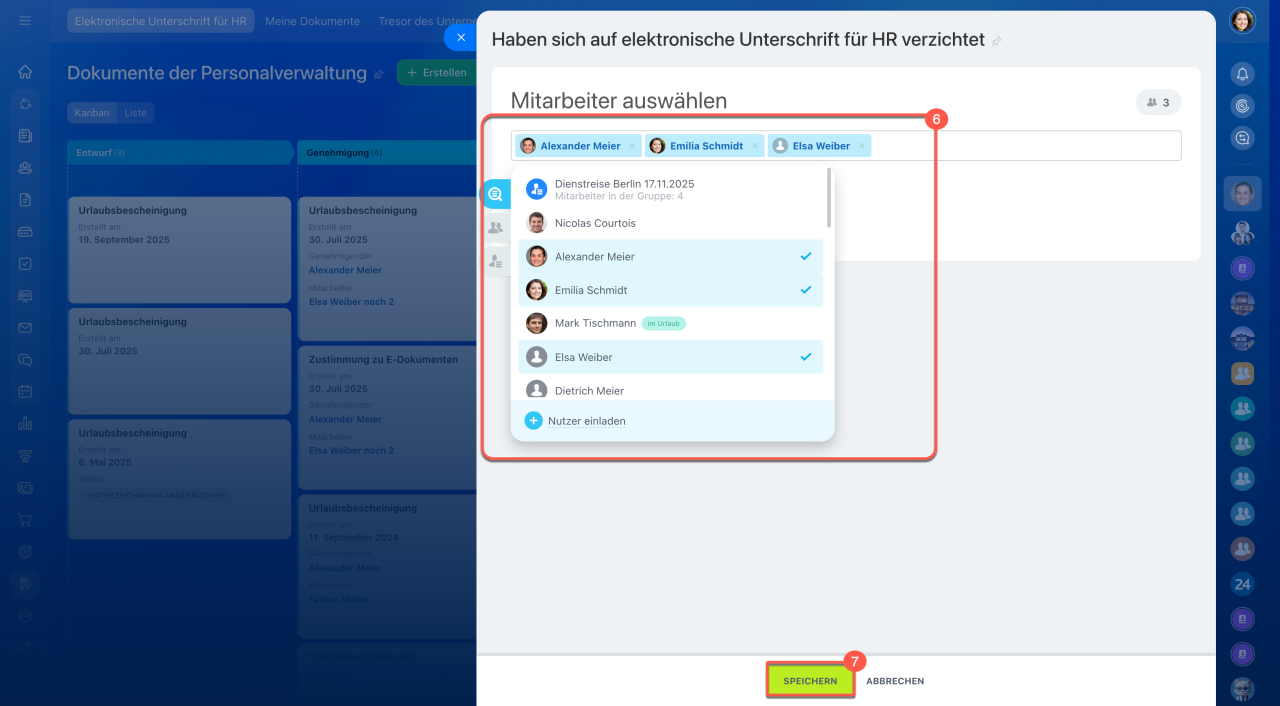This screenshot has height=706, width=1280.
Task: Switch to Kanban view
Action: (x=92, y=113)
